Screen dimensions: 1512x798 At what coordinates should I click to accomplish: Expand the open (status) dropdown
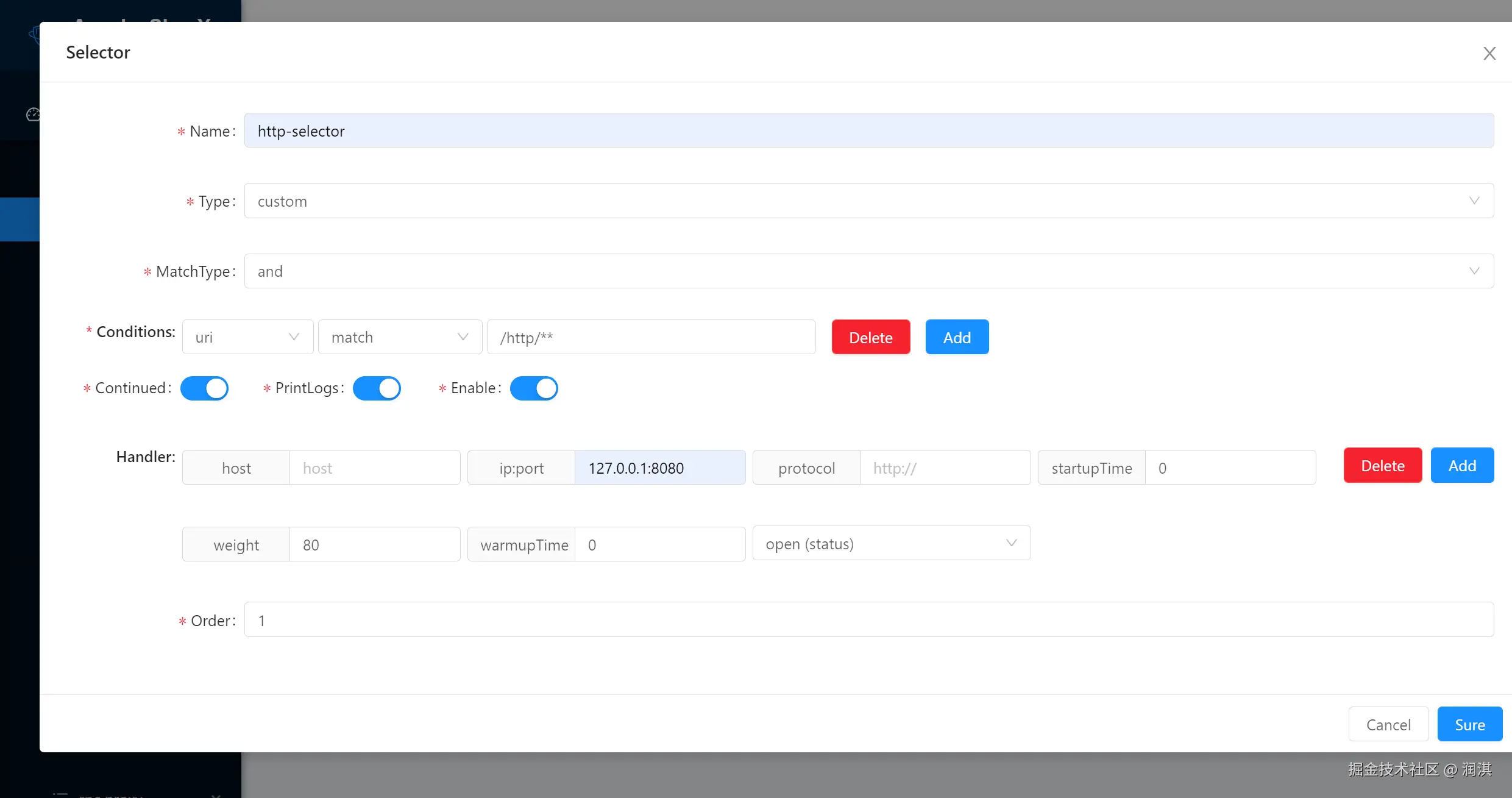pyautogui.click(x=891, y=544)
